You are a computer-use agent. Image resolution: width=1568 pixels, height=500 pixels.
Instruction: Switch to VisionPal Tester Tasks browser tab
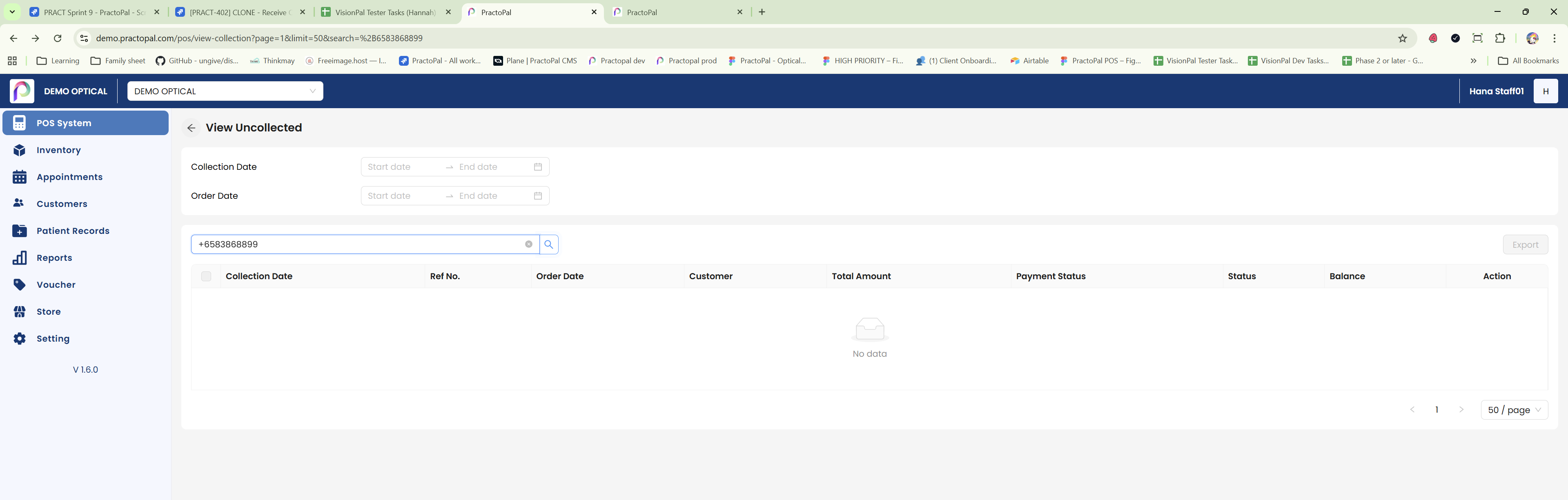[x=385, y=12]
